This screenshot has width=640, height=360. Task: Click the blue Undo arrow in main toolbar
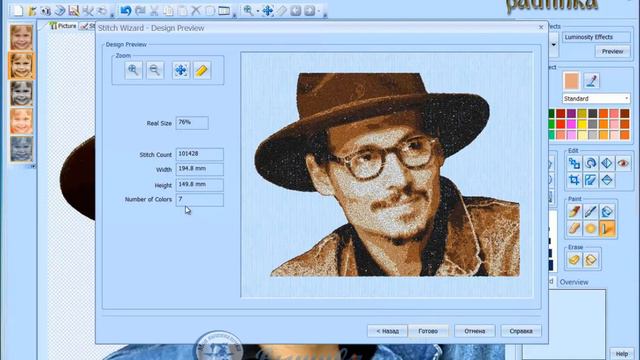[126, 10]
